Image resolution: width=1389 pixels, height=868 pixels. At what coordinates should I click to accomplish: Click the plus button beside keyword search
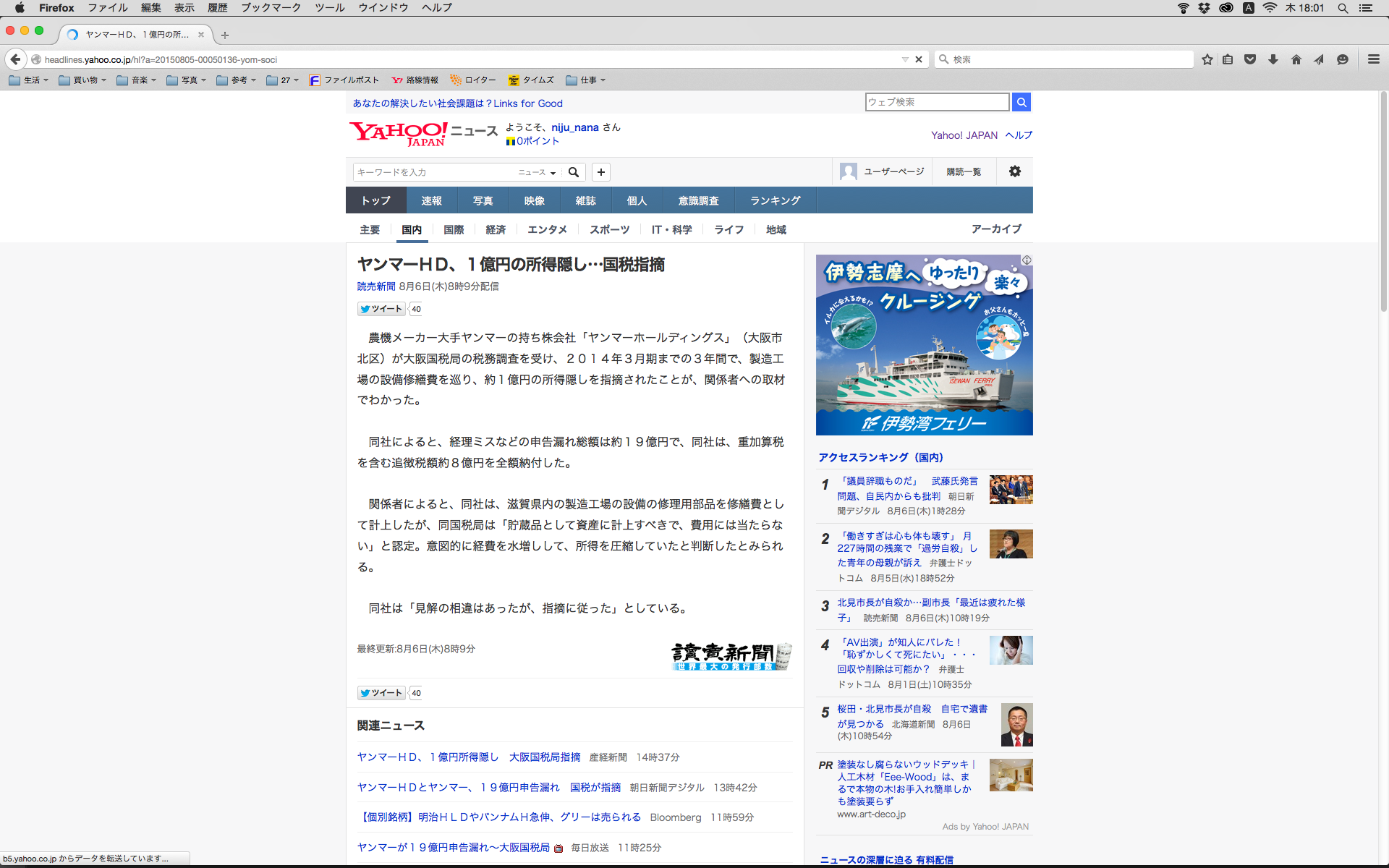pyautogui.click(x=600, y=172)
